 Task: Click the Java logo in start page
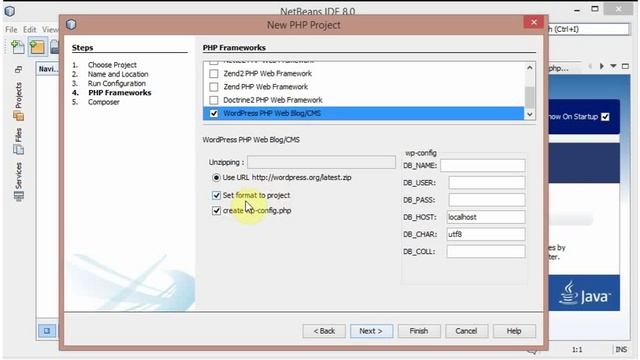click(x=584, y=293)
